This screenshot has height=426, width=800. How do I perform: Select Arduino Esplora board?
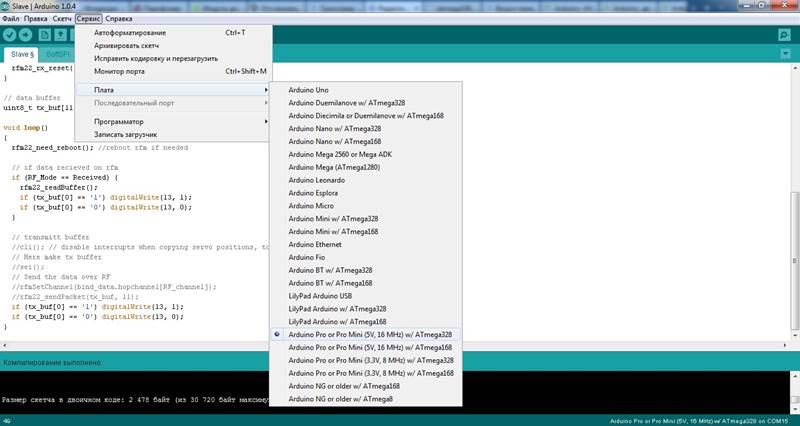[x=366, y=193]
